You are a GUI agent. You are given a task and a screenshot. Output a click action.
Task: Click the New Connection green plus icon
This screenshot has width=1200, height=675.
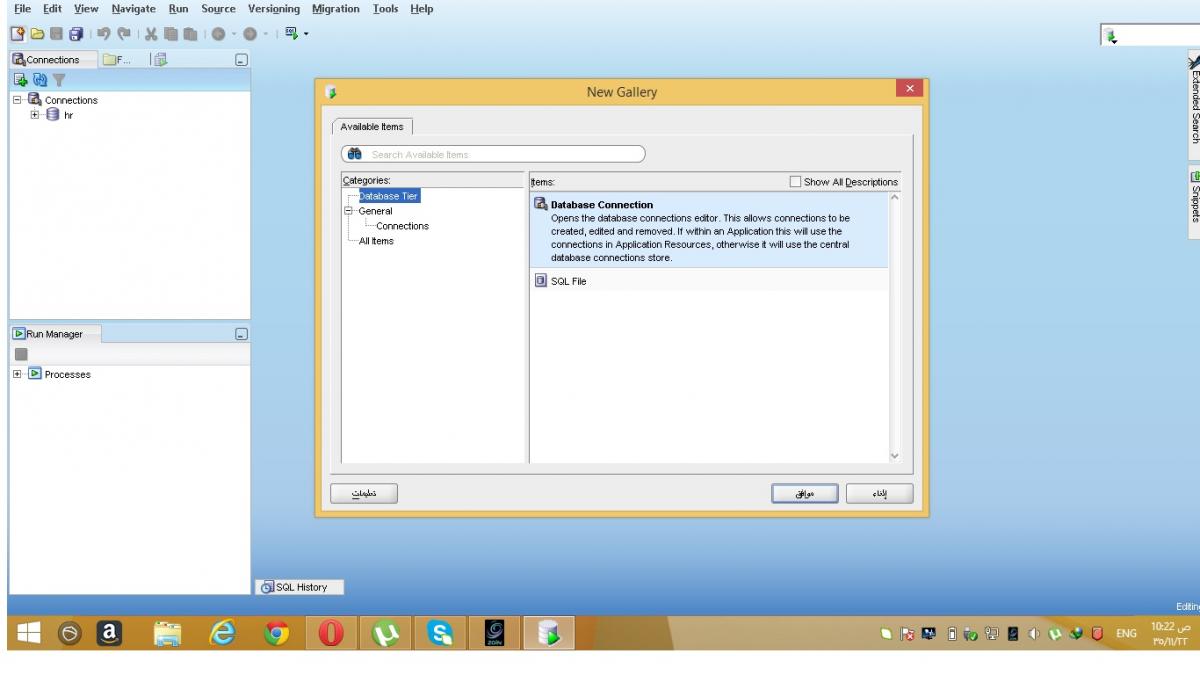coord(19,79)
